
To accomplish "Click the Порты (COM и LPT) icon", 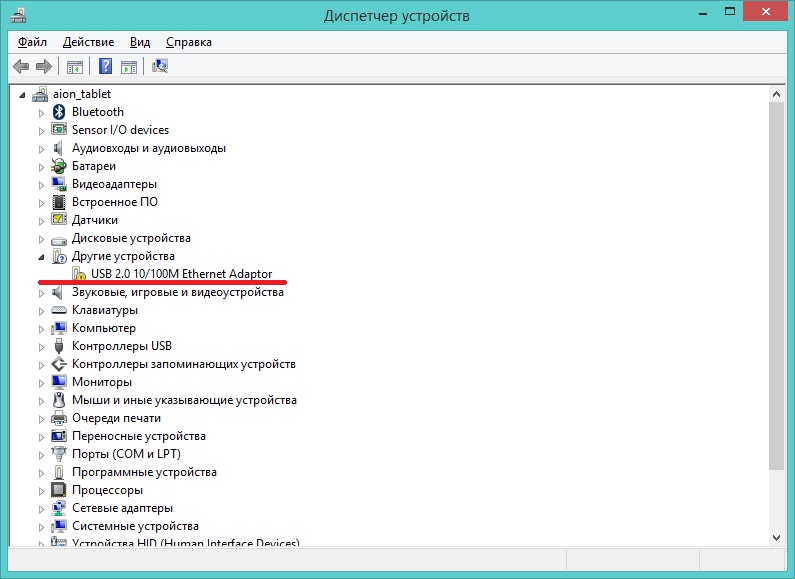I will (x=59, y=454).
